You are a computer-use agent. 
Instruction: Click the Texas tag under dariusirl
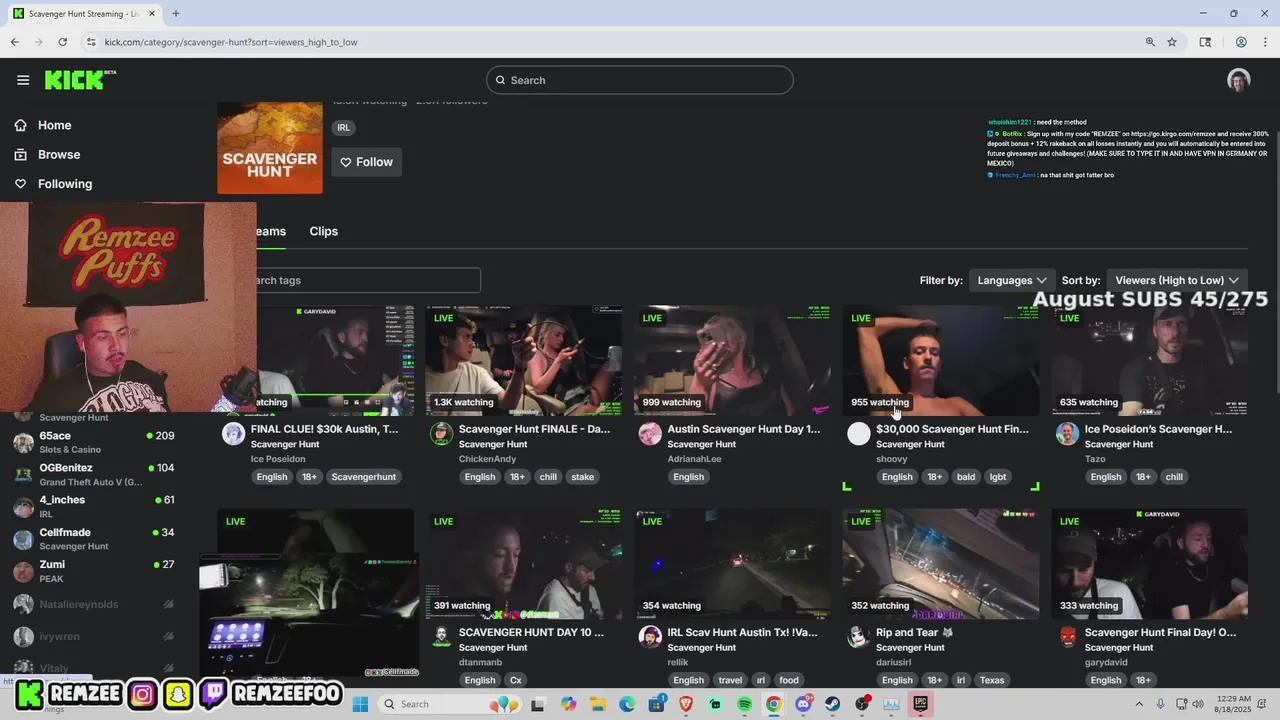pos(991,680)
